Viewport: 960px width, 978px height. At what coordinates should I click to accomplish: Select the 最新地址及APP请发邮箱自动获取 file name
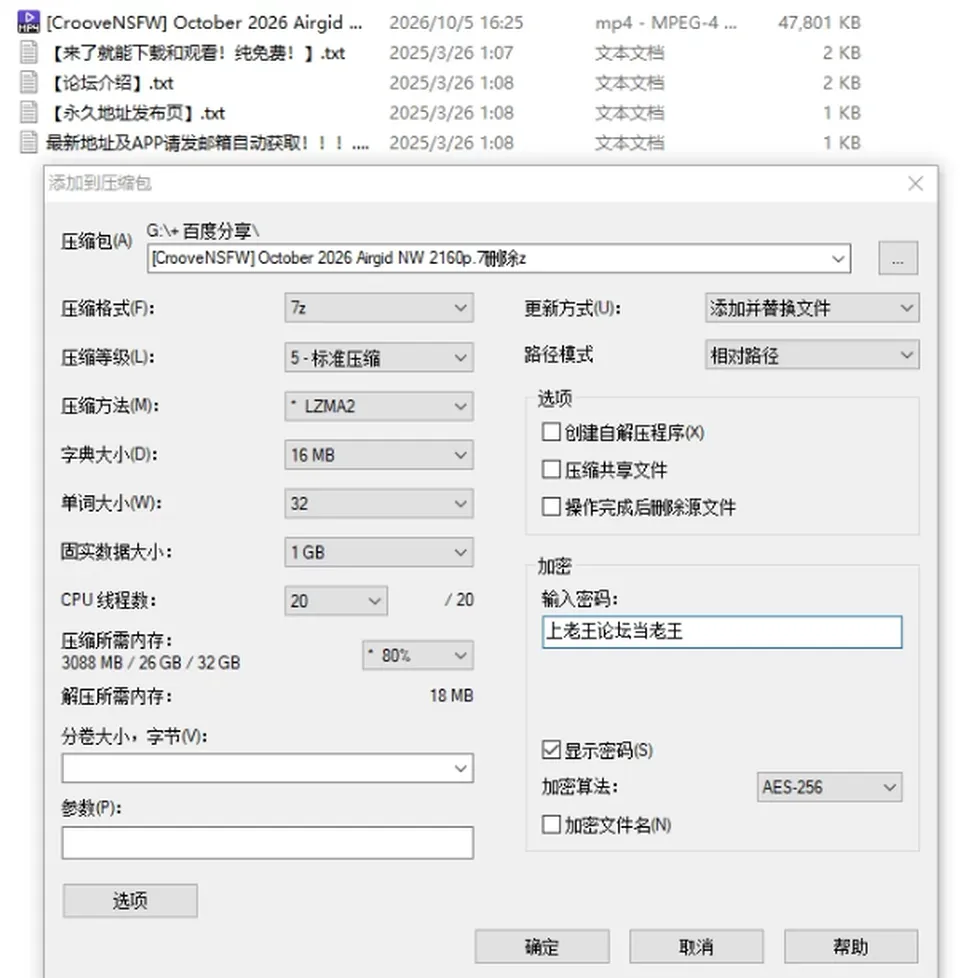[207, 143]
